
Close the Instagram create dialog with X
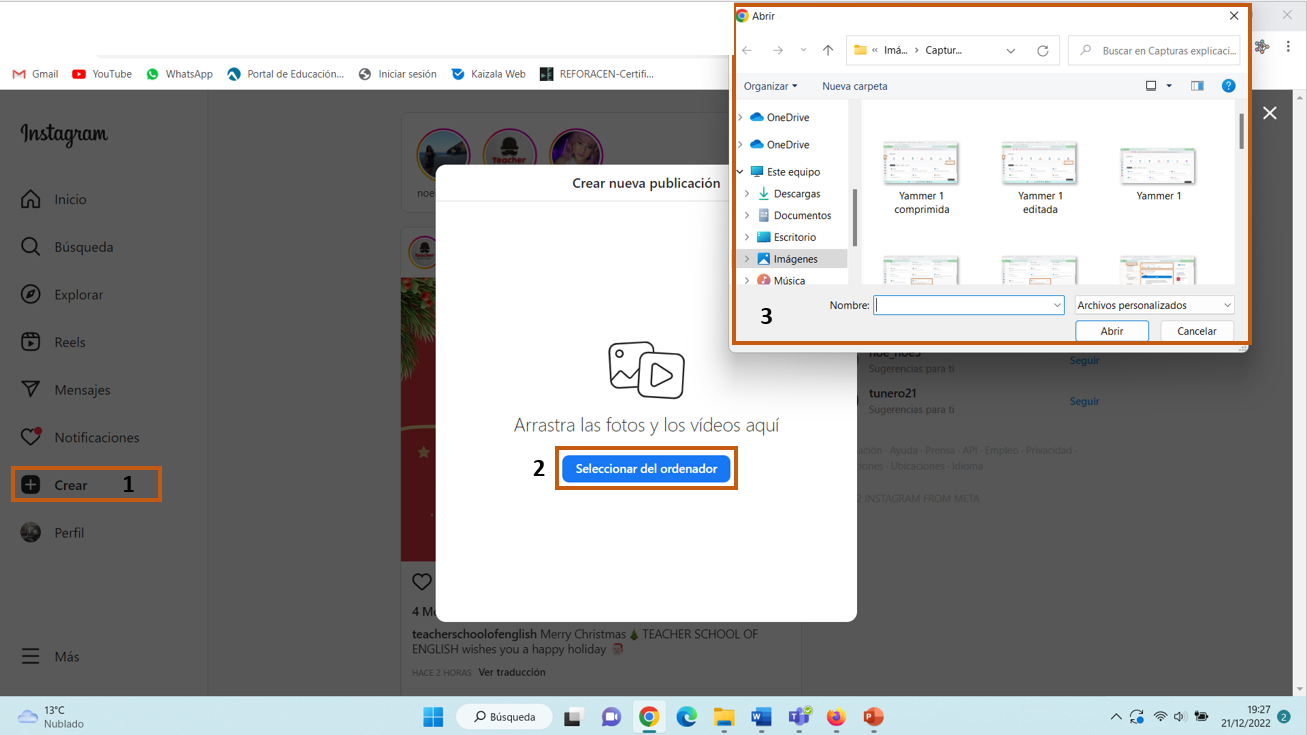pyautogui.click(x=1270, y=113)
